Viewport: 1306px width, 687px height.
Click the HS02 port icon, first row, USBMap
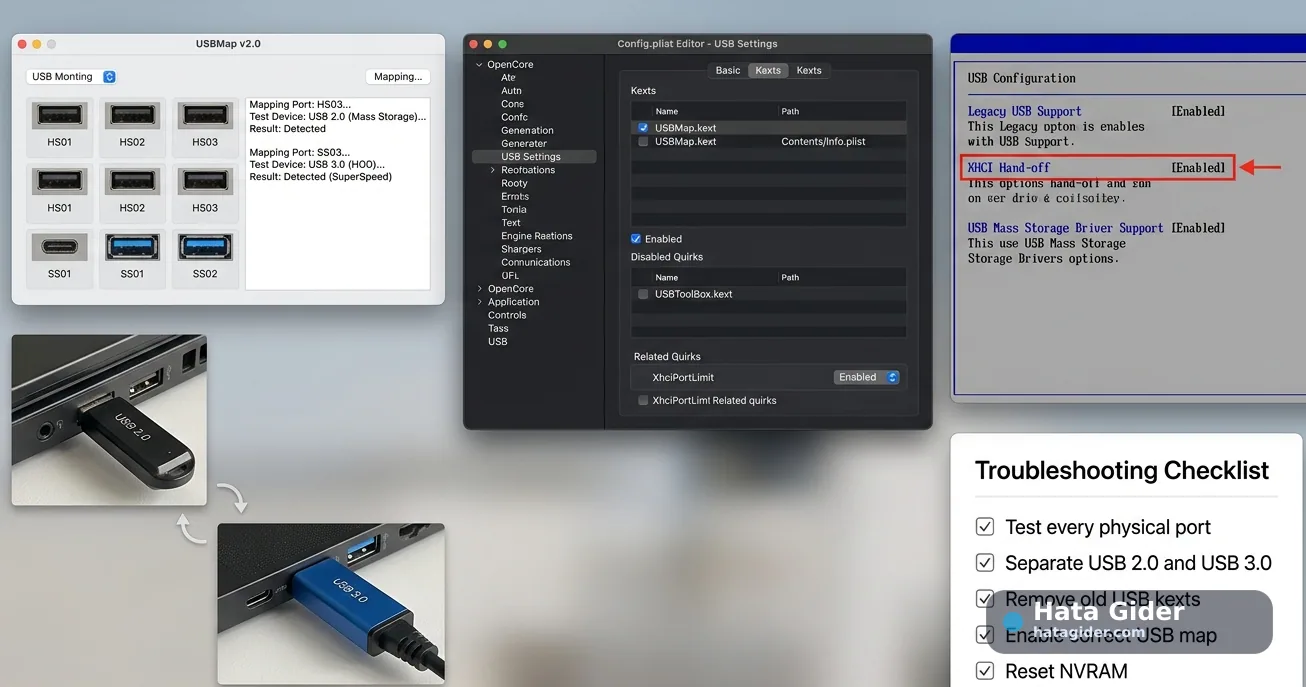pyautogui.click(x=132, y=116)
